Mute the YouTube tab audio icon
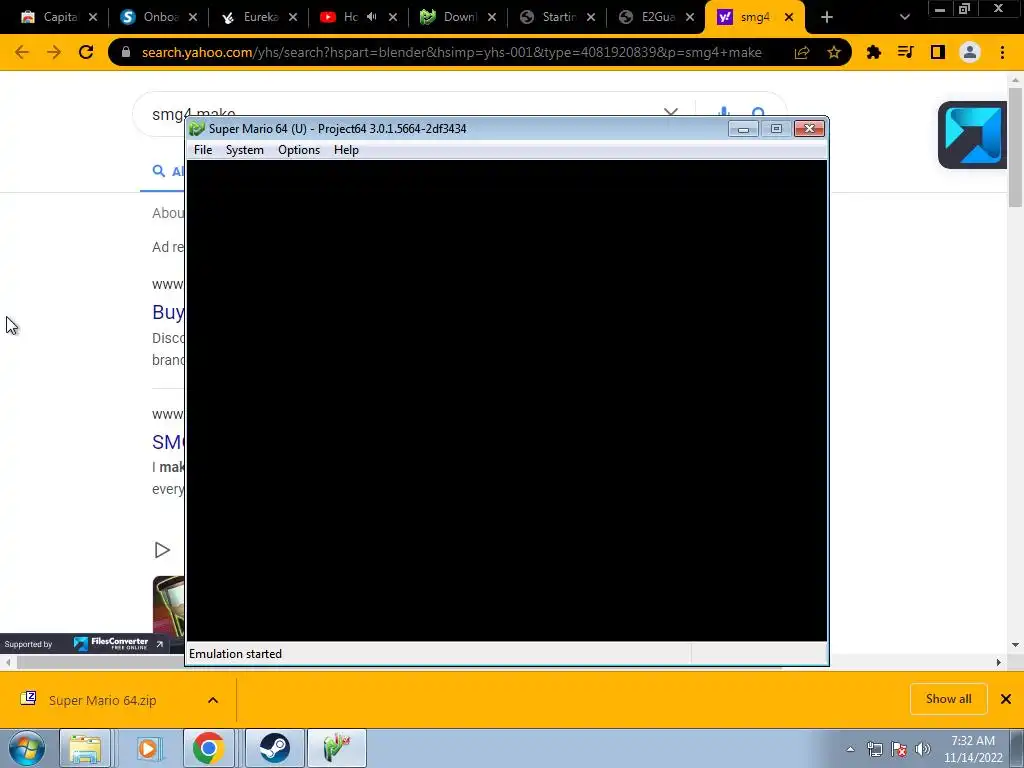The width and height of the screenshot is (1024, 768). pos(372,17)
